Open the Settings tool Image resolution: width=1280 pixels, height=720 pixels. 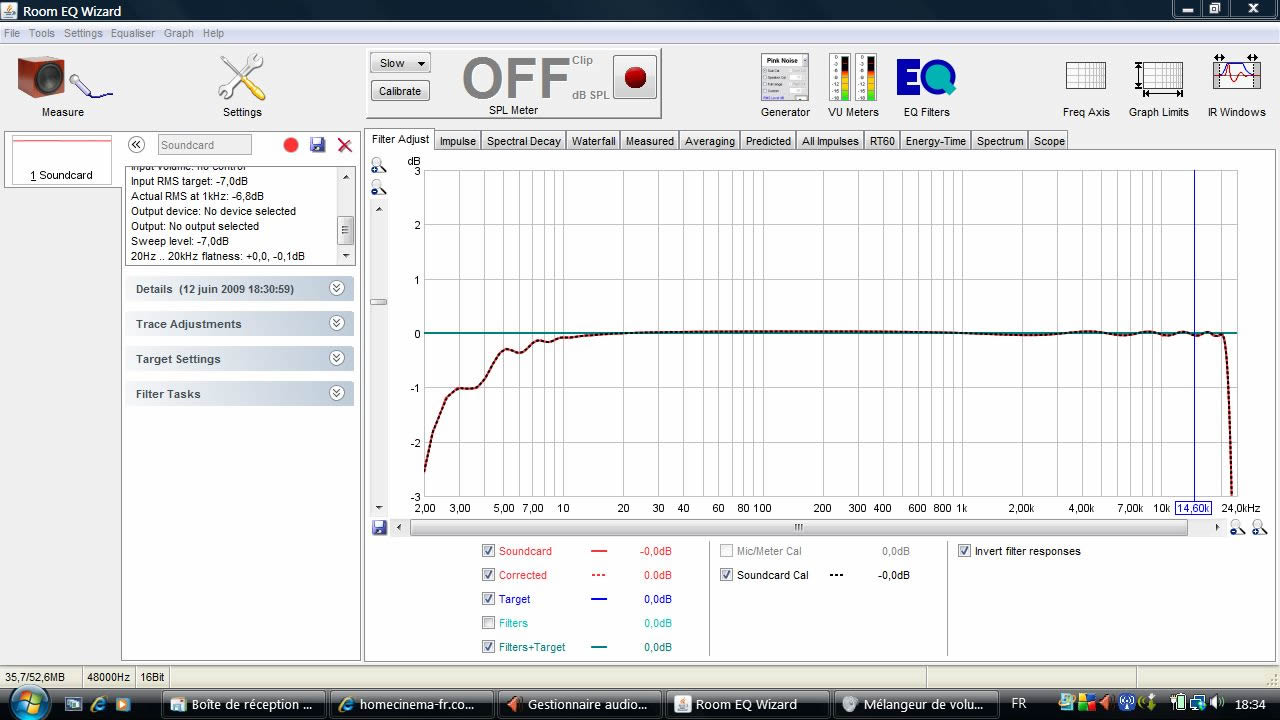pos(242,85)
